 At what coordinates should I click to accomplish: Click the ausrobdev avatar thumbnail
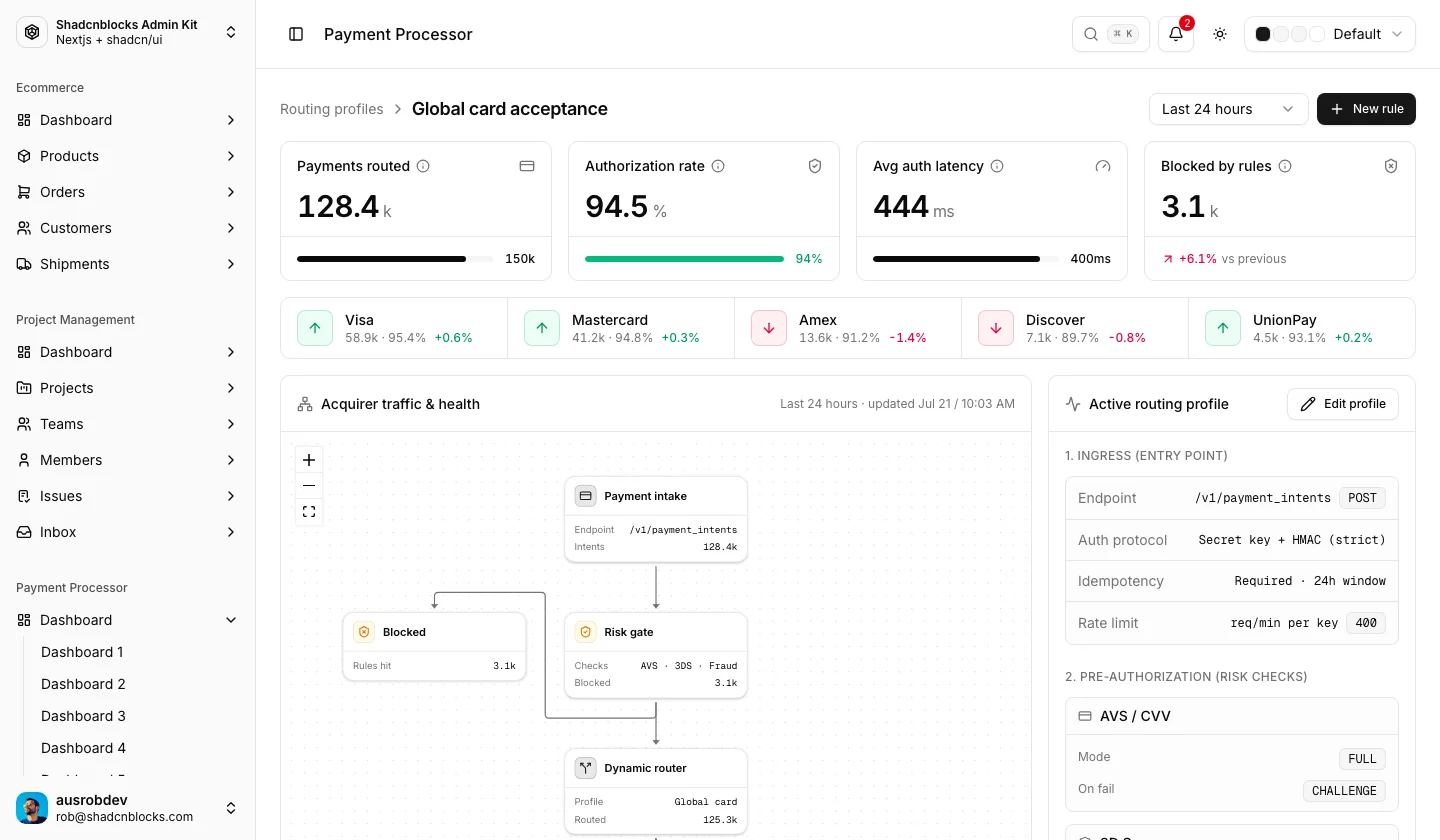coord(32,808)
